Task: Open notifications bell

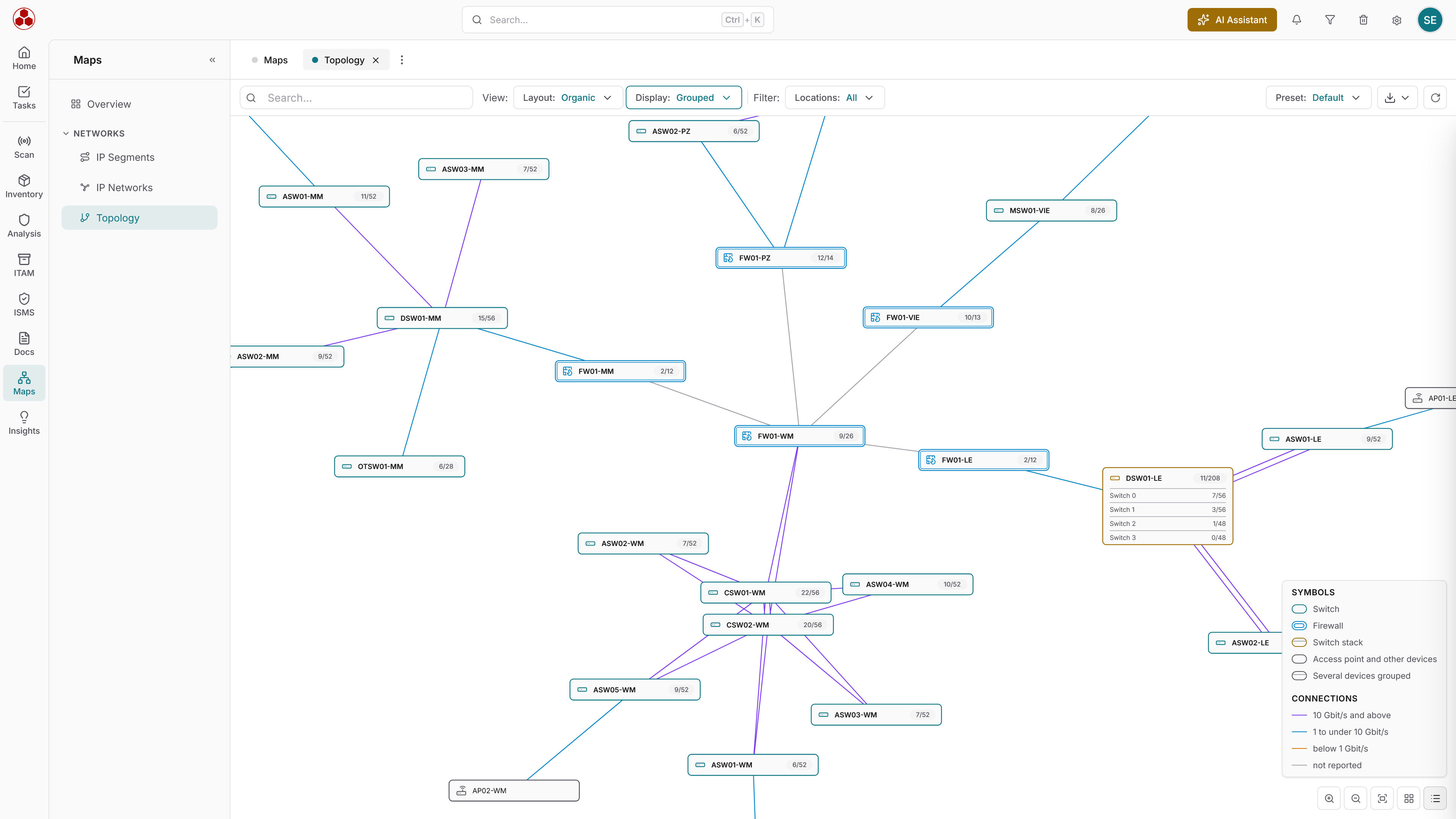Action: point(1297,20)
